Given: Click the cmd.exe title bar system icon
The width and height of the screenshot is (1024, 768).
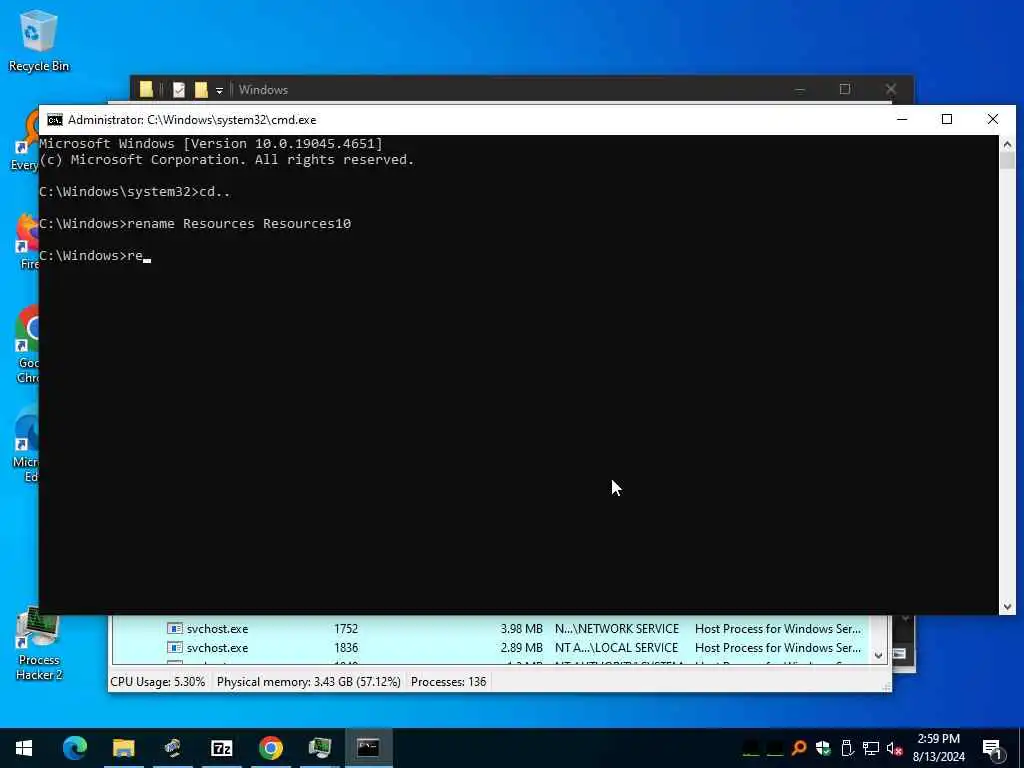Looking at the screenshot, I should click(55, 120).
